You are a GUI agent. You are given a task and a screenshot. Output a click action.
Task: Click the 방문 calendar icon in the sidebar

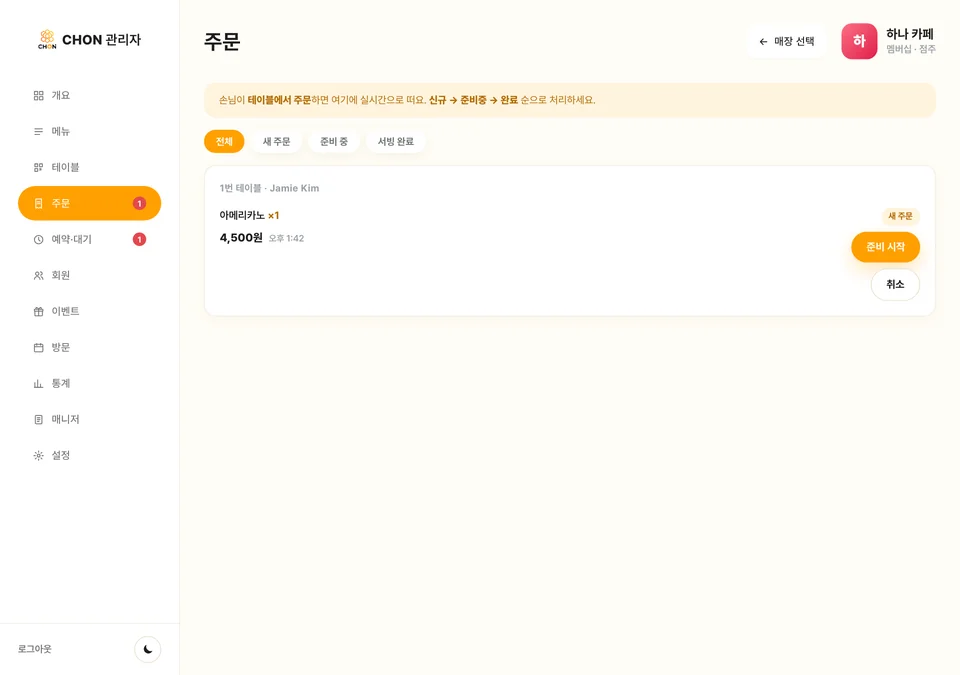point(39,347)
